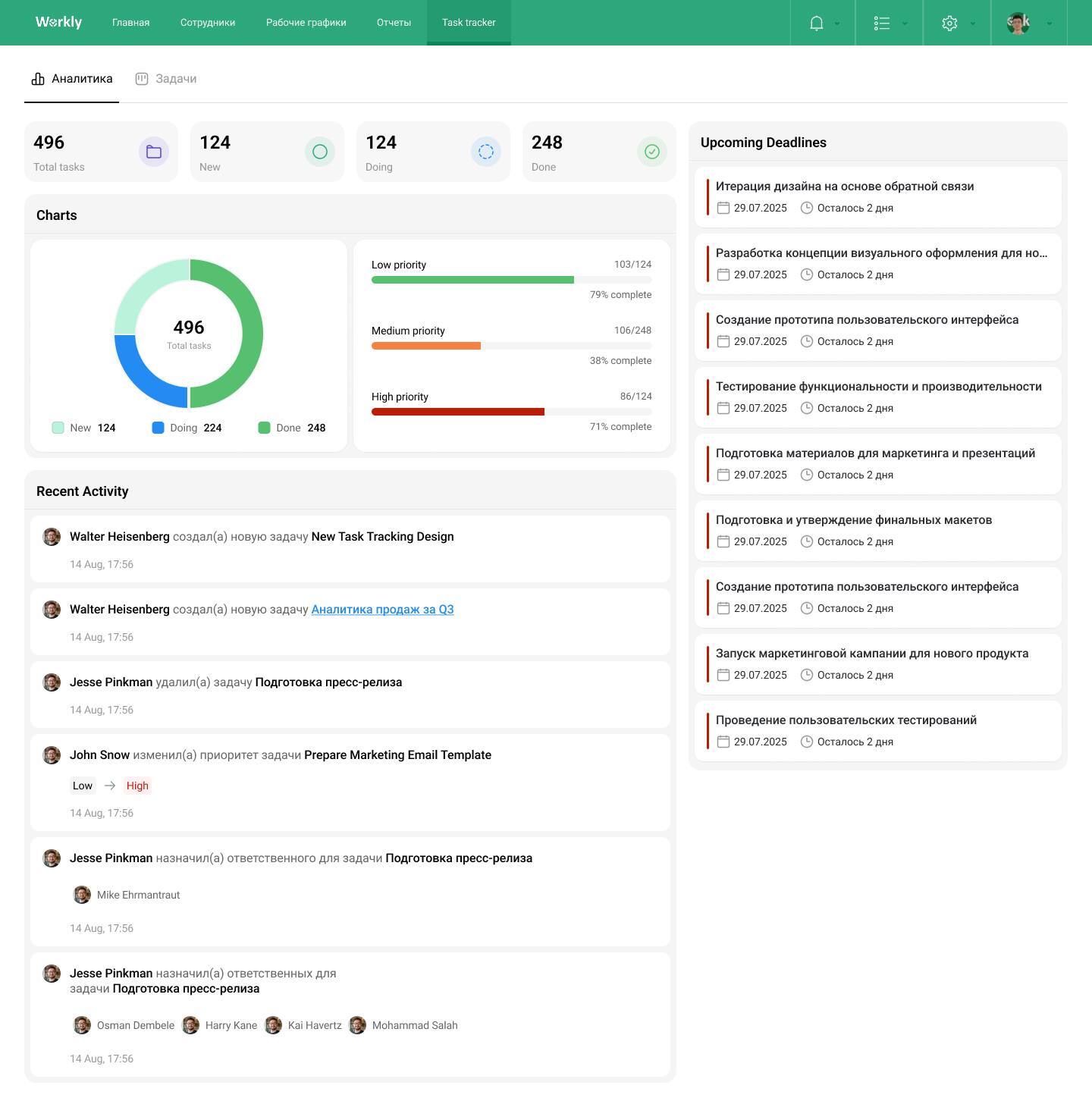
Task: Expand the notifications dropdown chevron
Action: pyautogui.click(x=836, y=24)
